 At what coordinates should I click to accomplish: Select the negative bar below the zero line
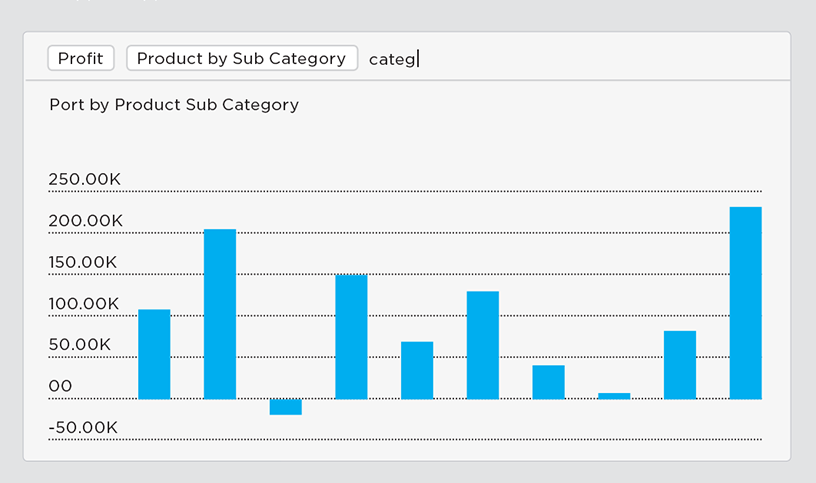pos(286,407)
